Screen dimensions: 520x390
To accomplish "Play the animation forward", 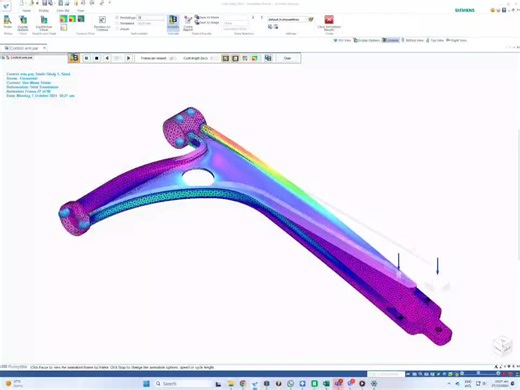I will pos(129,58).
